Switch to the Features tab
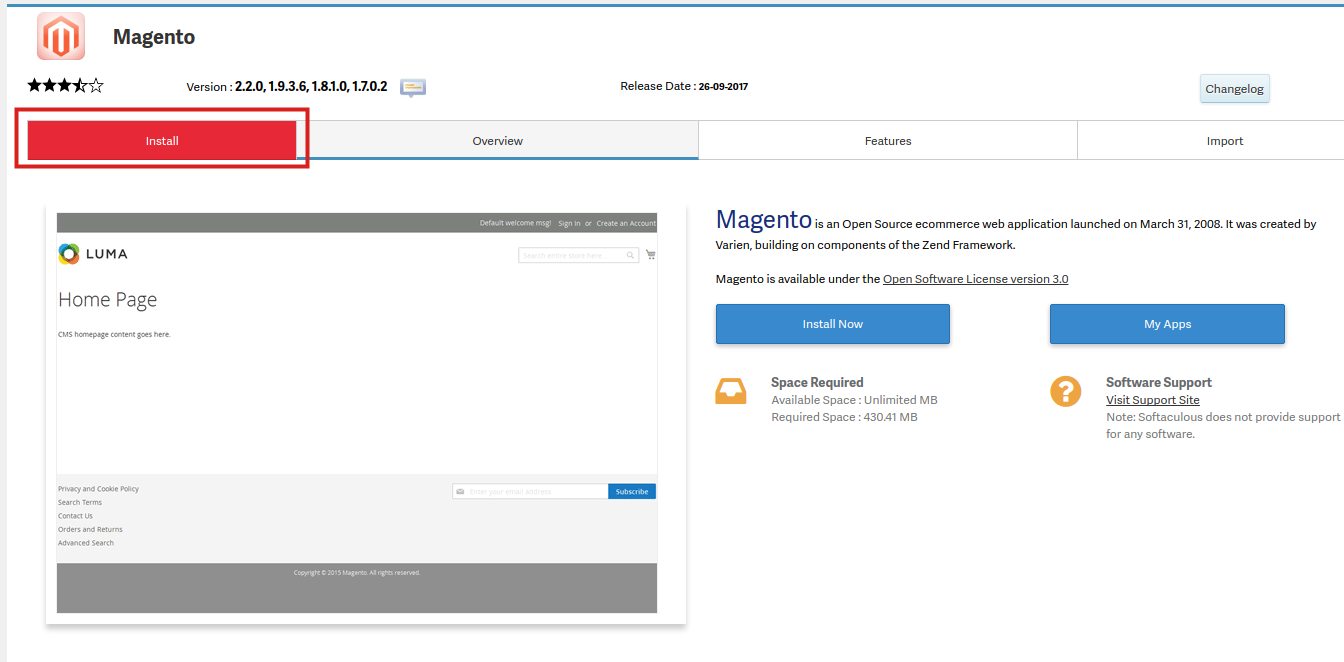Screen dimensions: 1344x662 [x=888, y=141]
